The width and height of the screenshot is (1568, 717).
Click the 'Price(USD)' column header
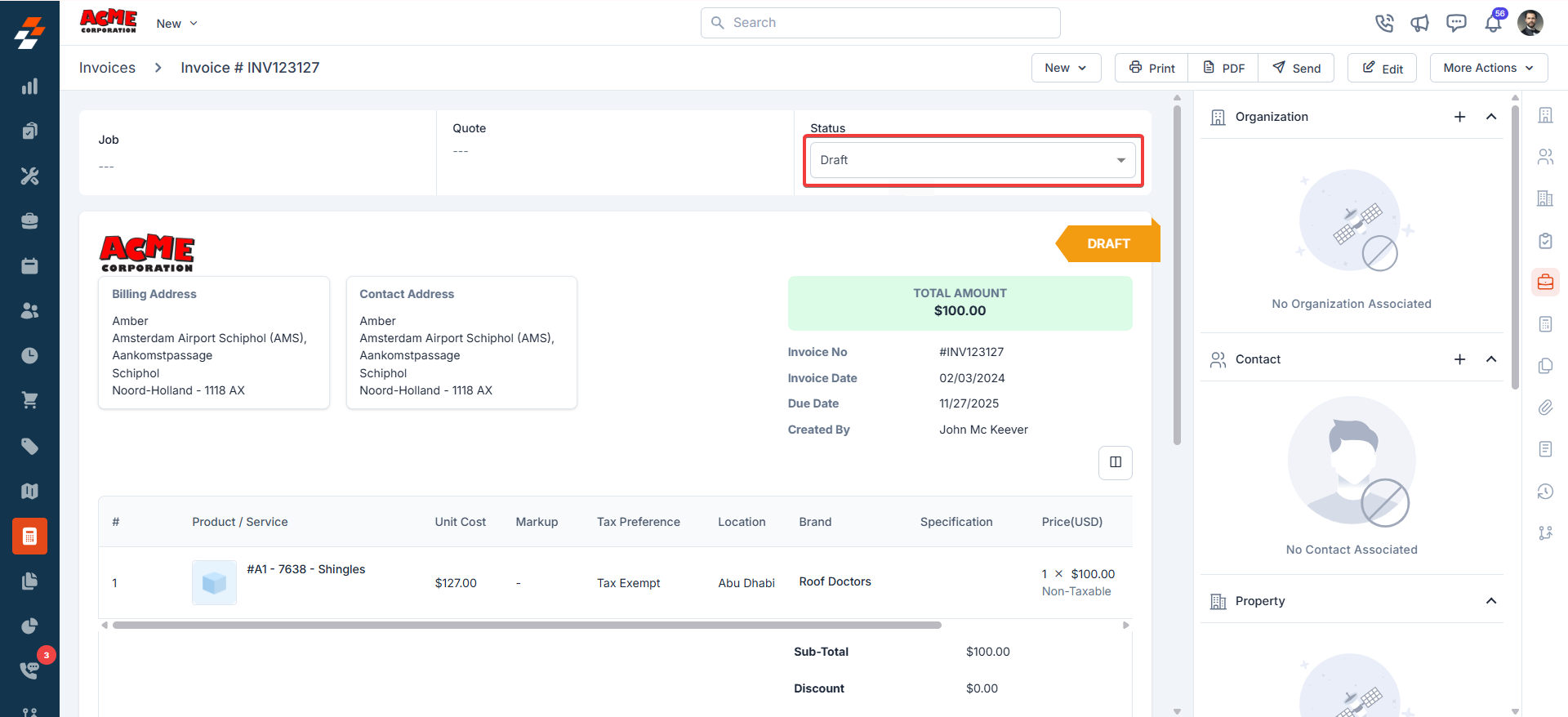coord(1071,522)
